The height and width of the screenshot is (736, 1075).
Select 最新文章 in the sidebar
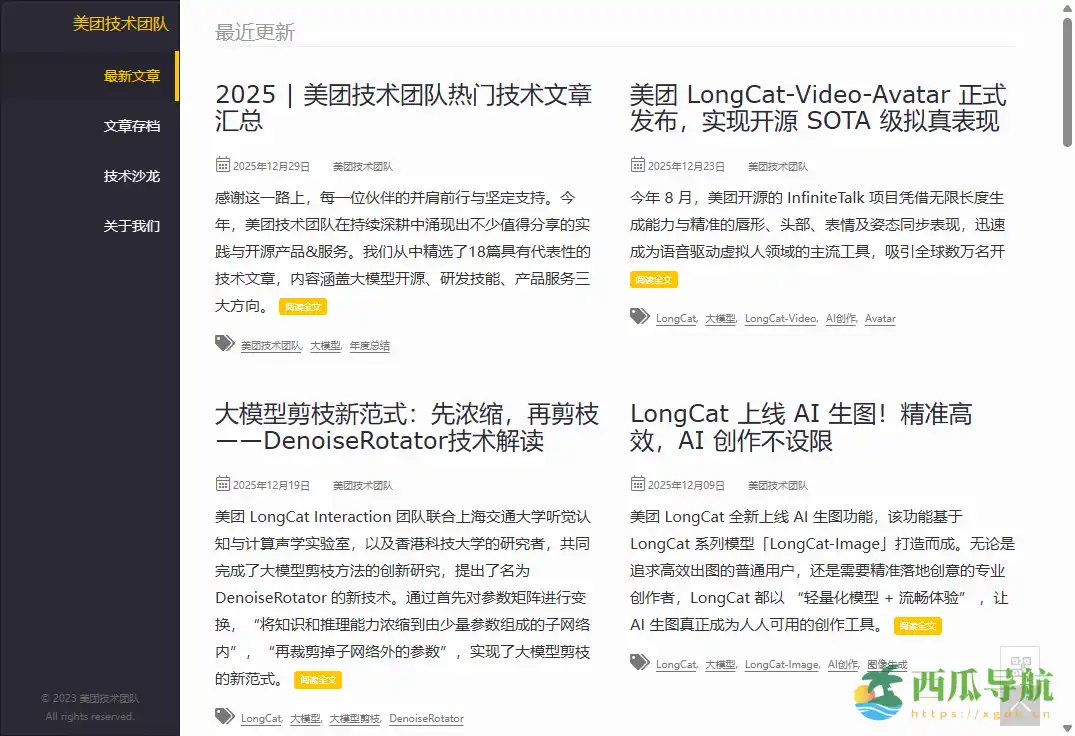point(131,75)
